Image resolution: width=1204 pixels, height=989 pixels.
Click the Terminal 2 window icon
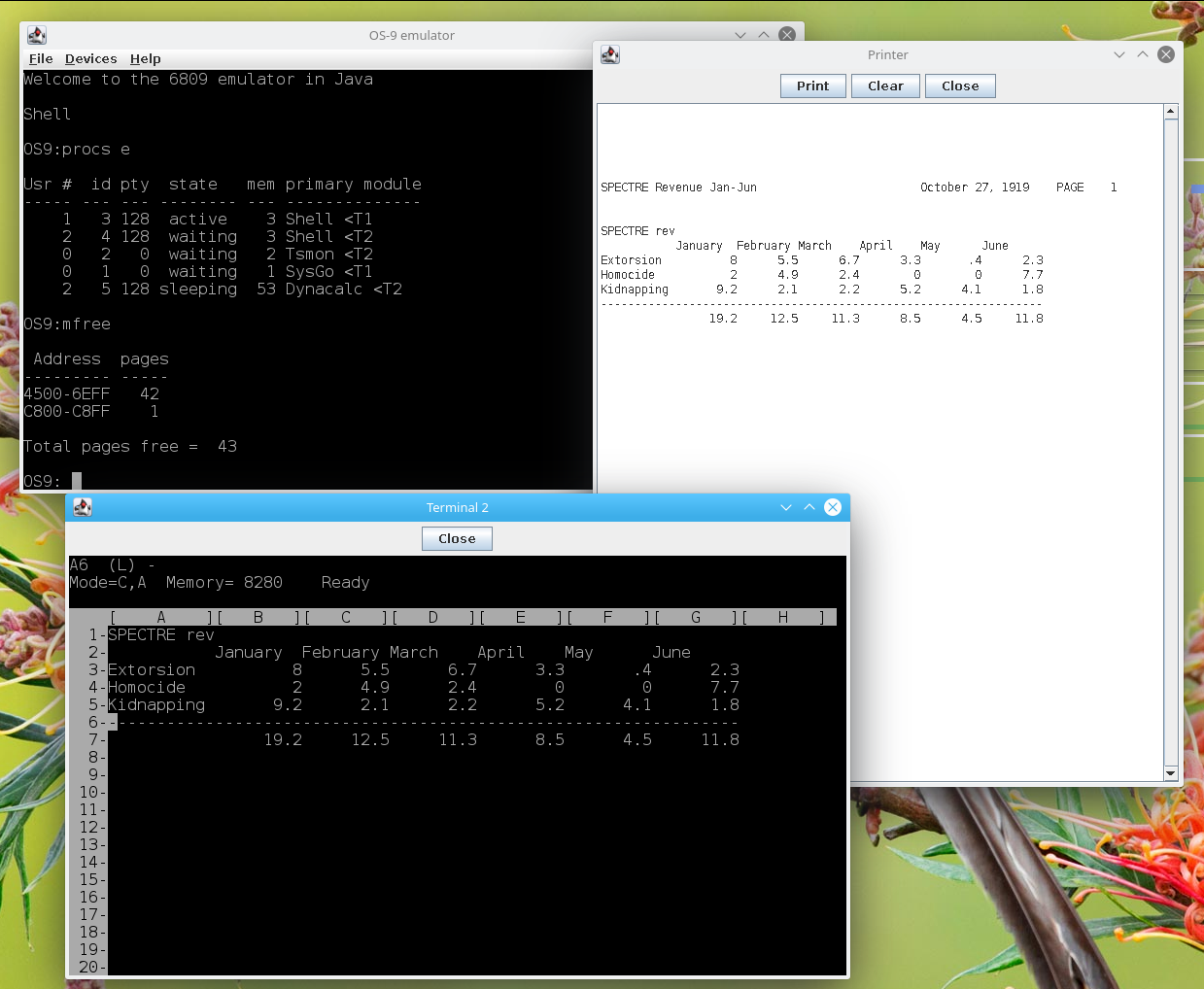83,507
